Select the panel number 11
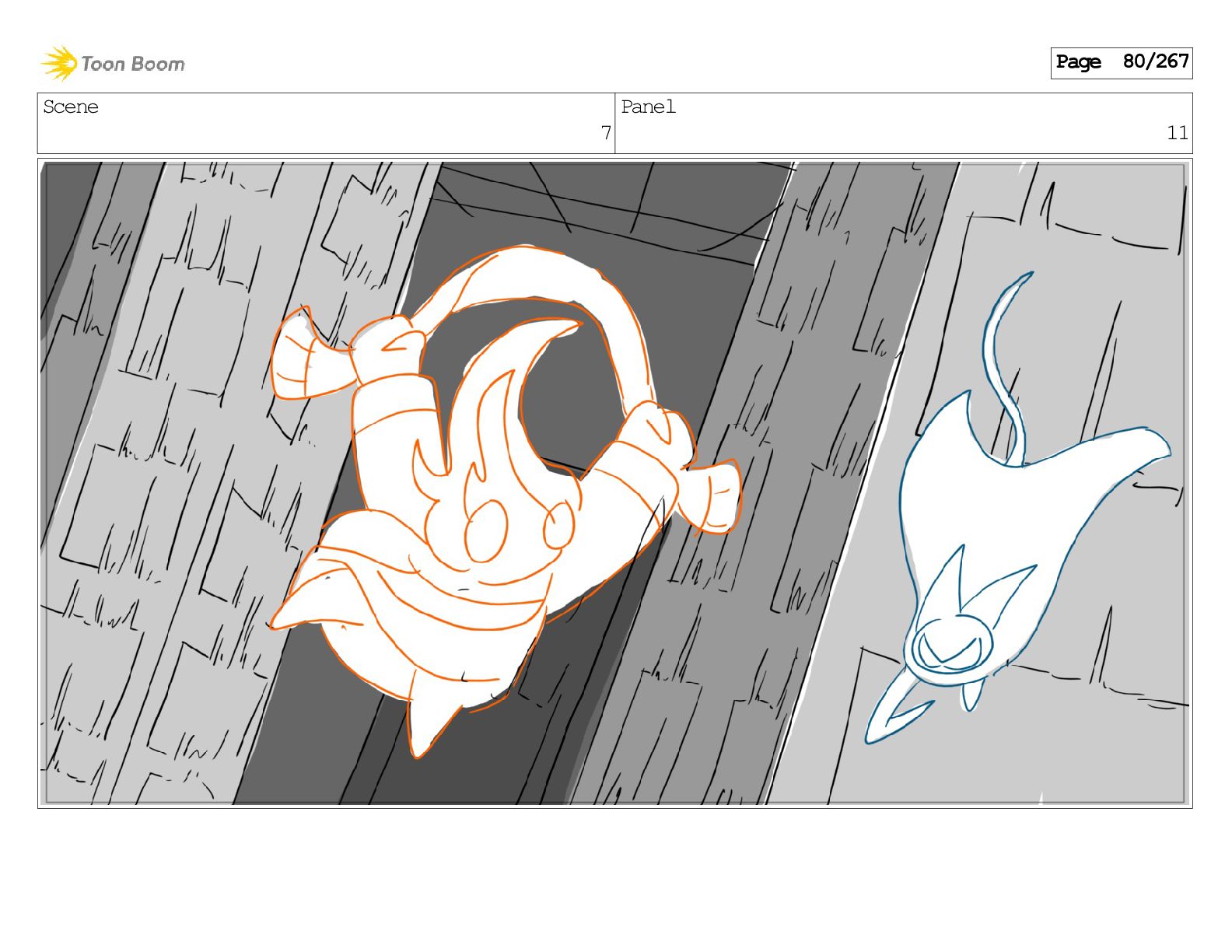 click(x=1177, y=133)
